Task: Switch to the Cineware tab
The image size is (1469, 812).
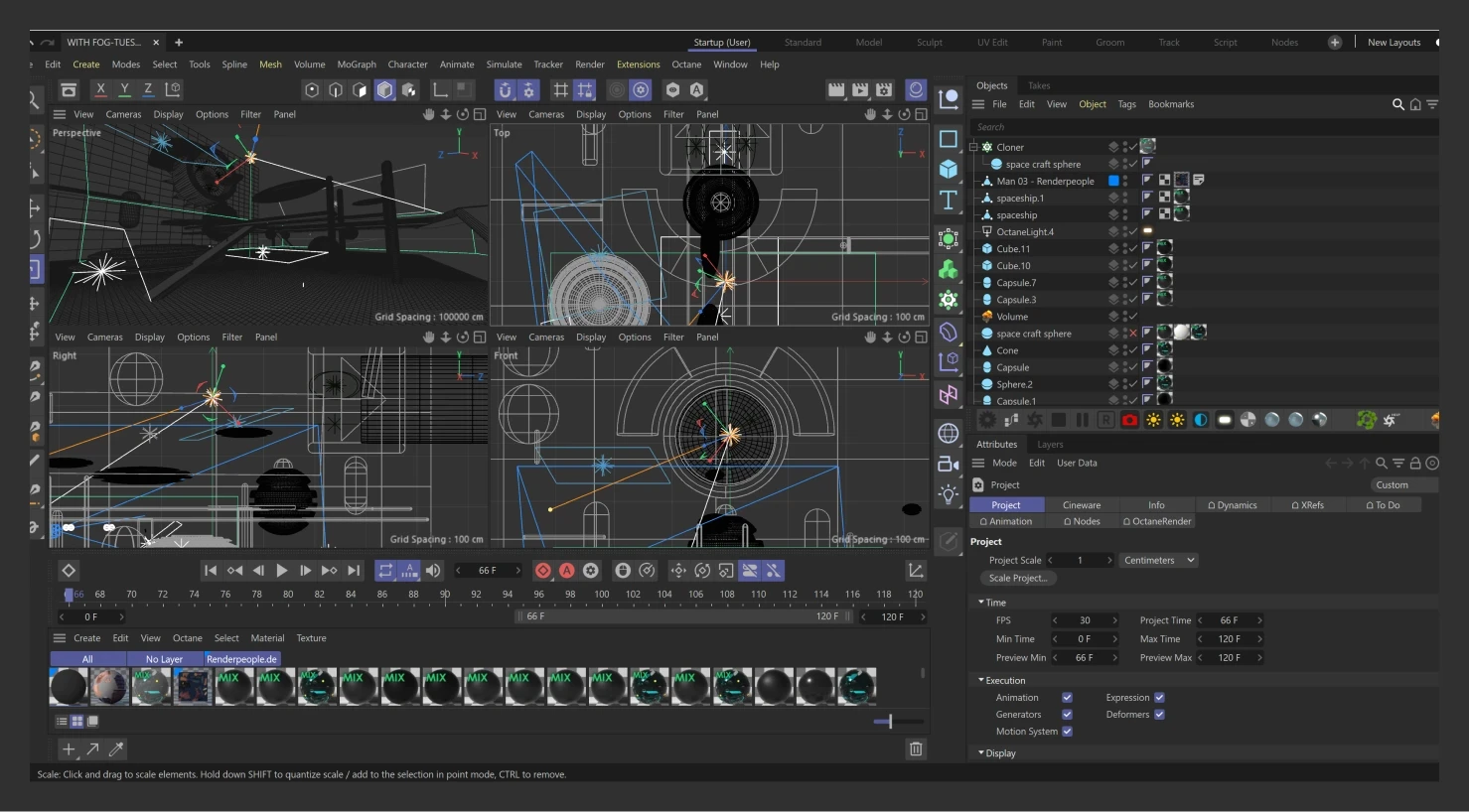Action: (1082, 505)
